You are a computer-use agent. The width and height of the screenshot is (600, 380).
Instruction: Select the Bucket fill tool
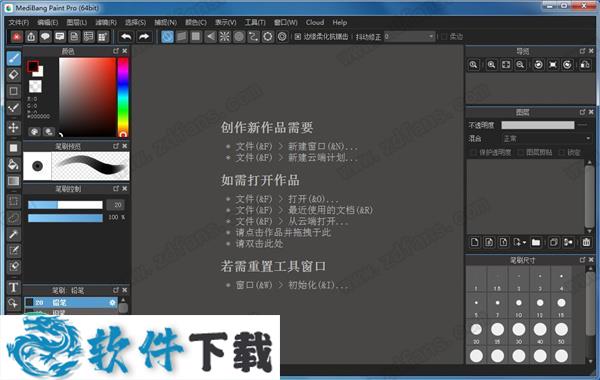tap(14, 164)
